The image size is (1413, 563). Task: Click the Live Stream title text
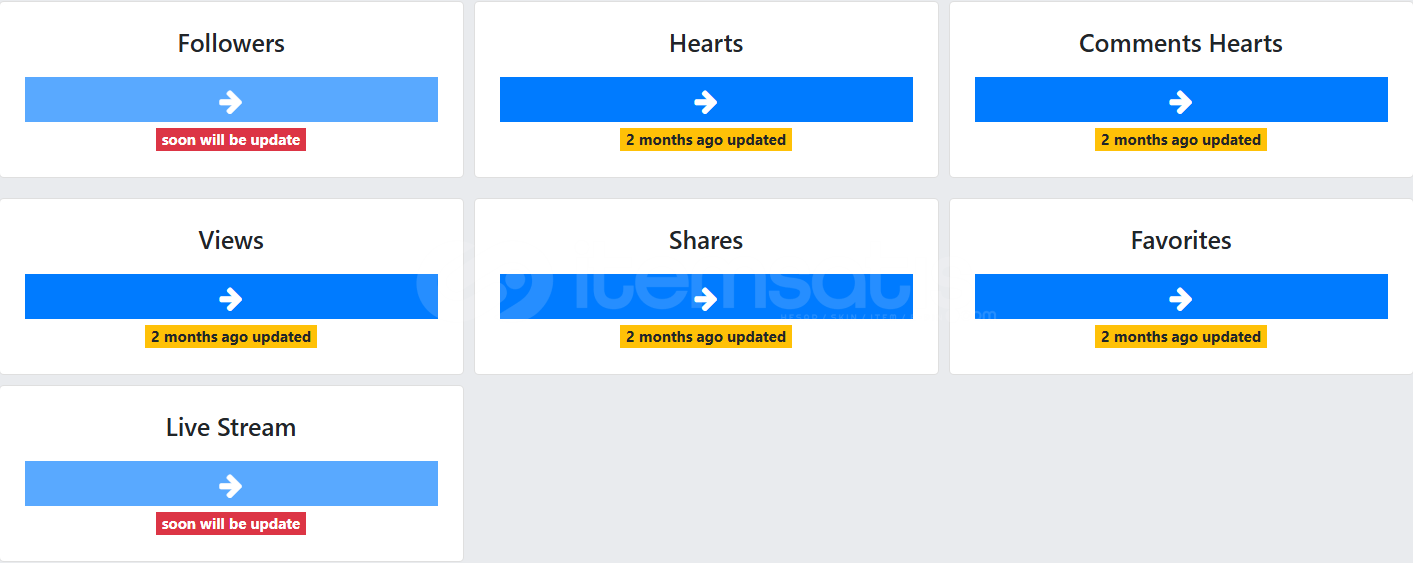[x=231, y=428]
